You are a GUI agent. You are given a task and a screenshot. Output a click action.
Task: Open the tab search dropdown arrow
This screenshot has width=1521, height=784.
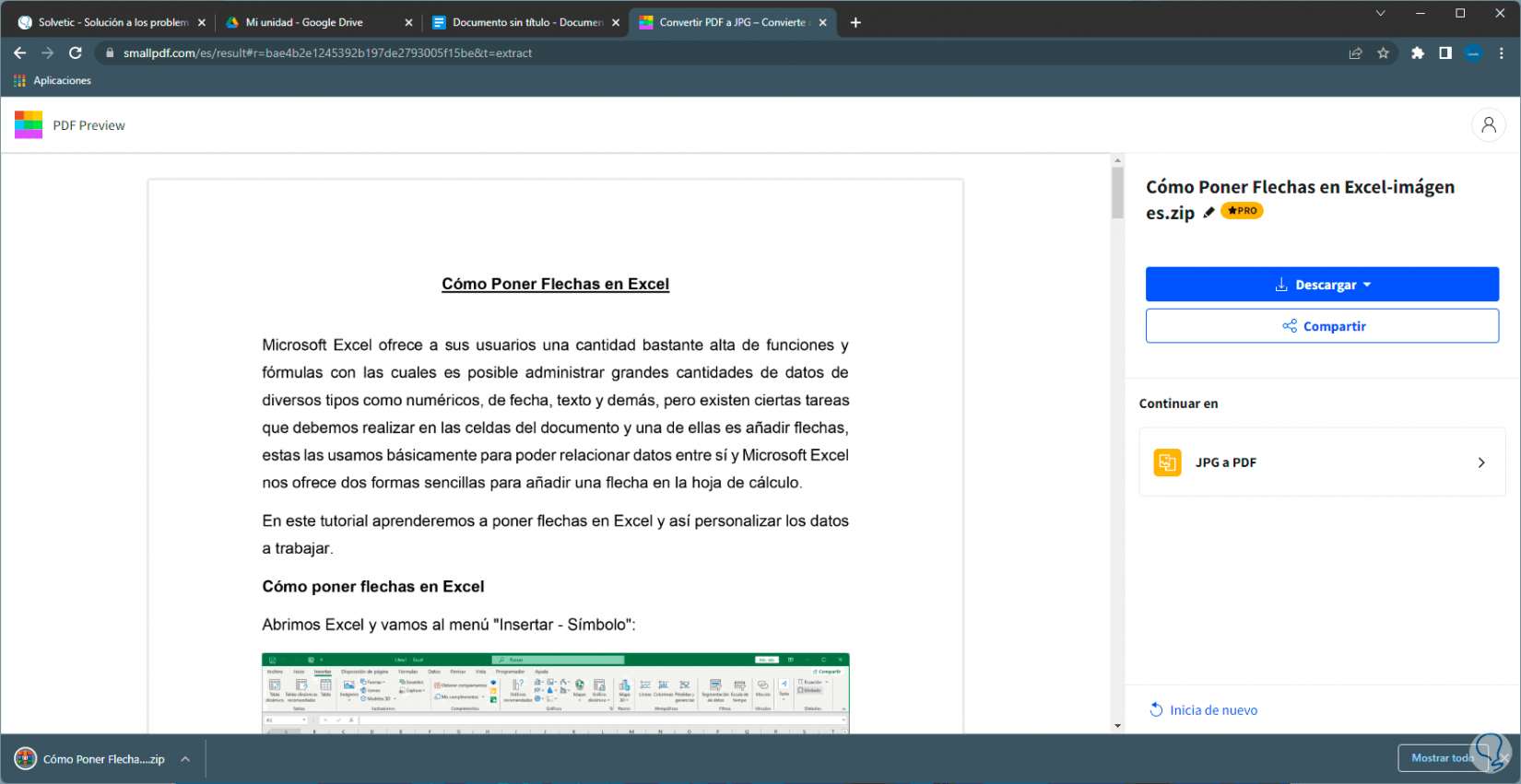[x=1380, y=13]
